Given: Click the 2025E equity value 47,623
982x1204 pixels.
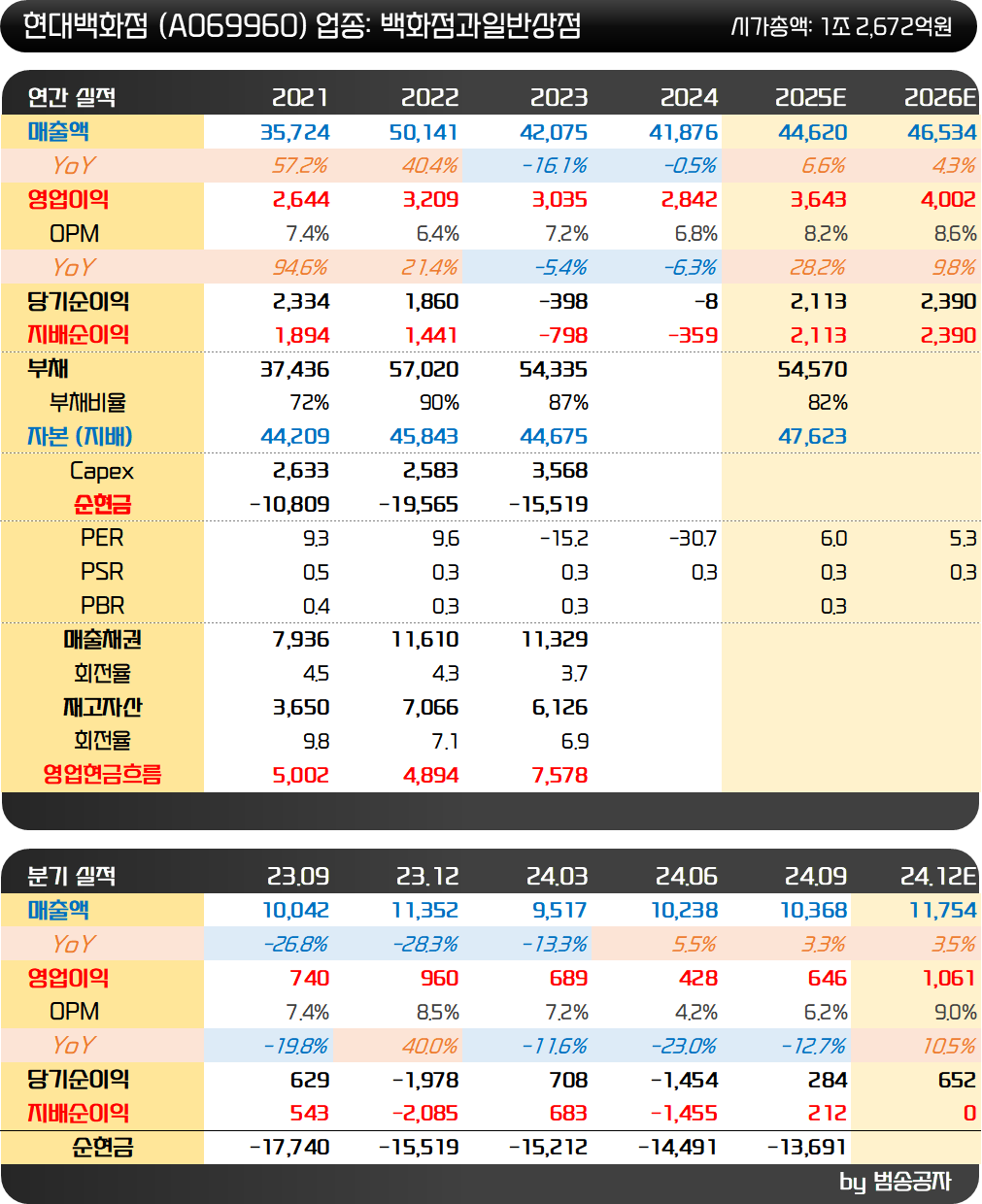Looking at the screenshot, I should click(812, 437).
